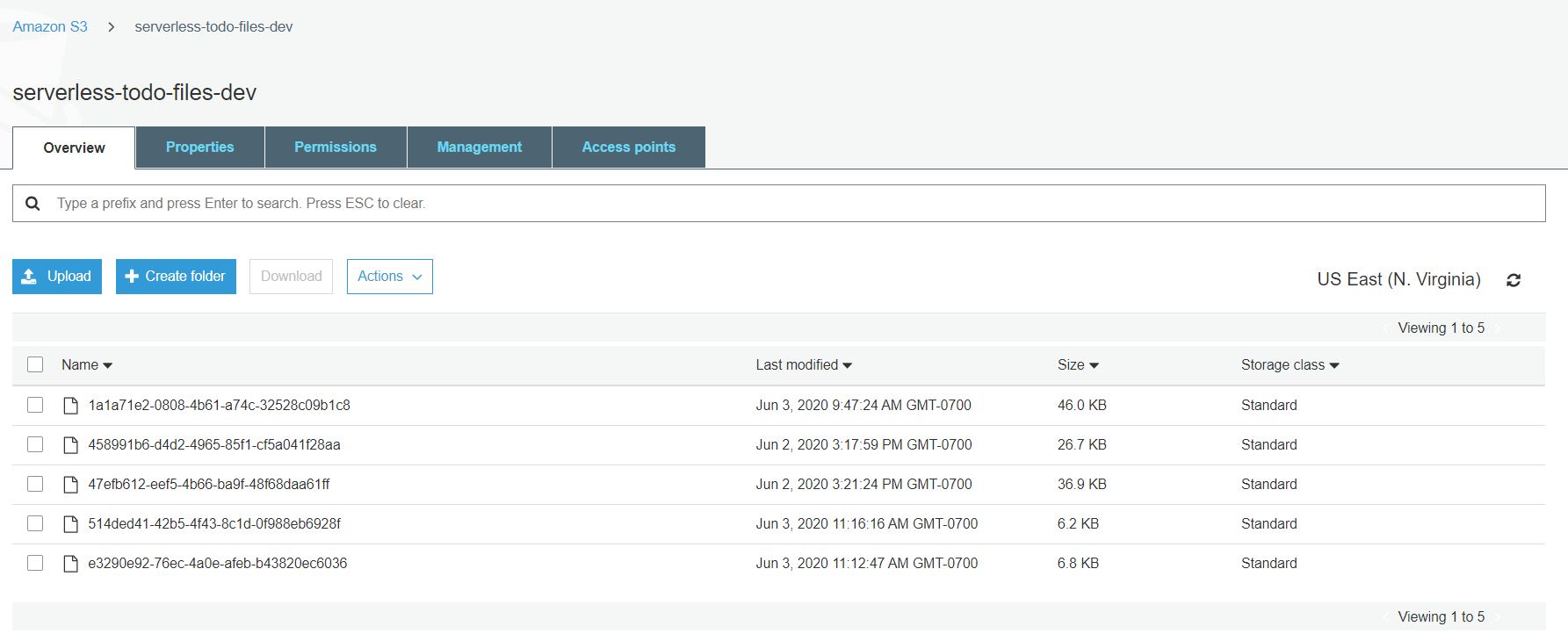This screenshot has height=641, width=1568.
Task: Click file icon for 514ded41-42b5-4f43-8c1d-0f988eb6928f
Action: pos(71,524)
